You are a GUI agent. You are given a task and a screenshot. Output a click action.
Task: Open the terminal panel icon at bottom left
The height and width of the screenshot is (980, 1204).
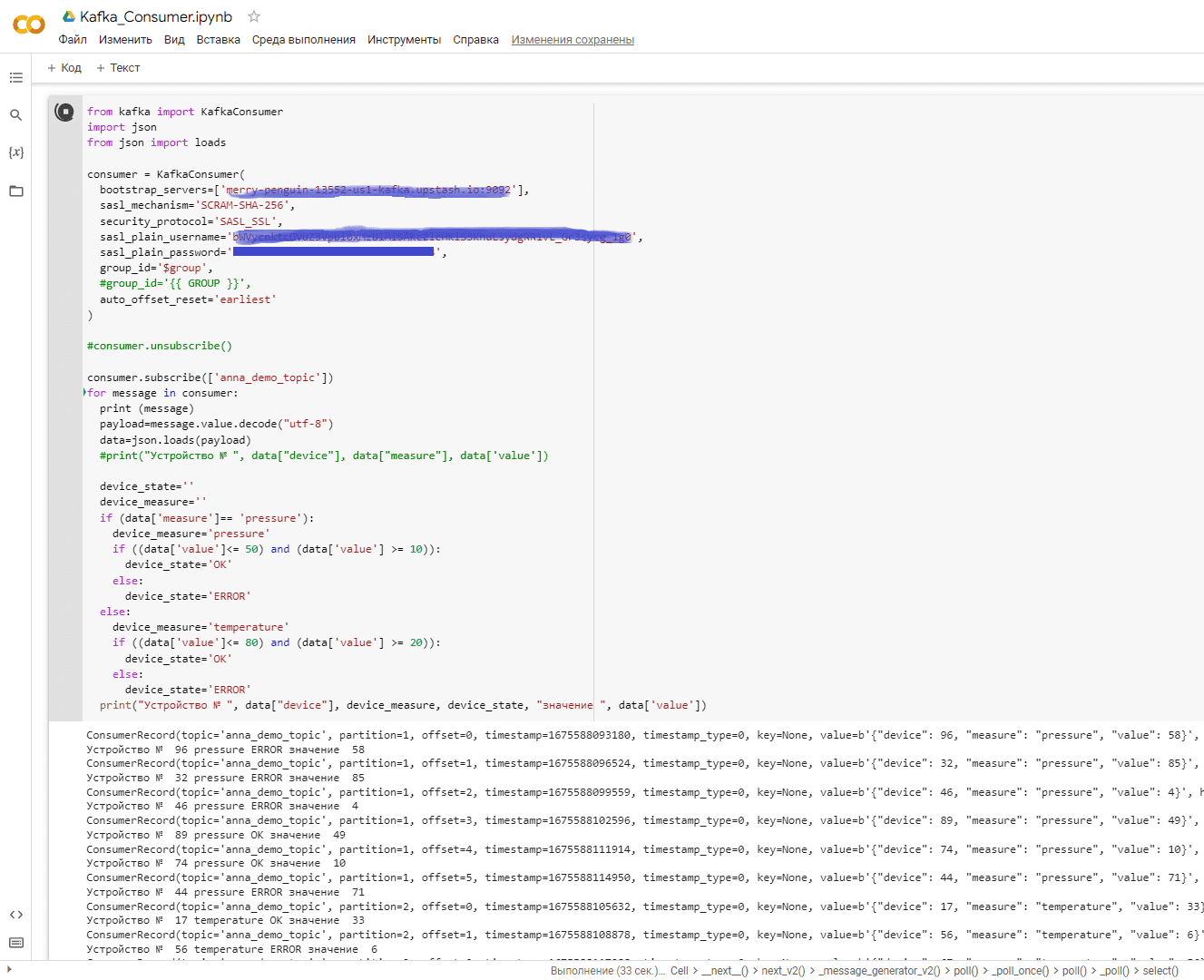pyautogui.click(x=15, y=943)
